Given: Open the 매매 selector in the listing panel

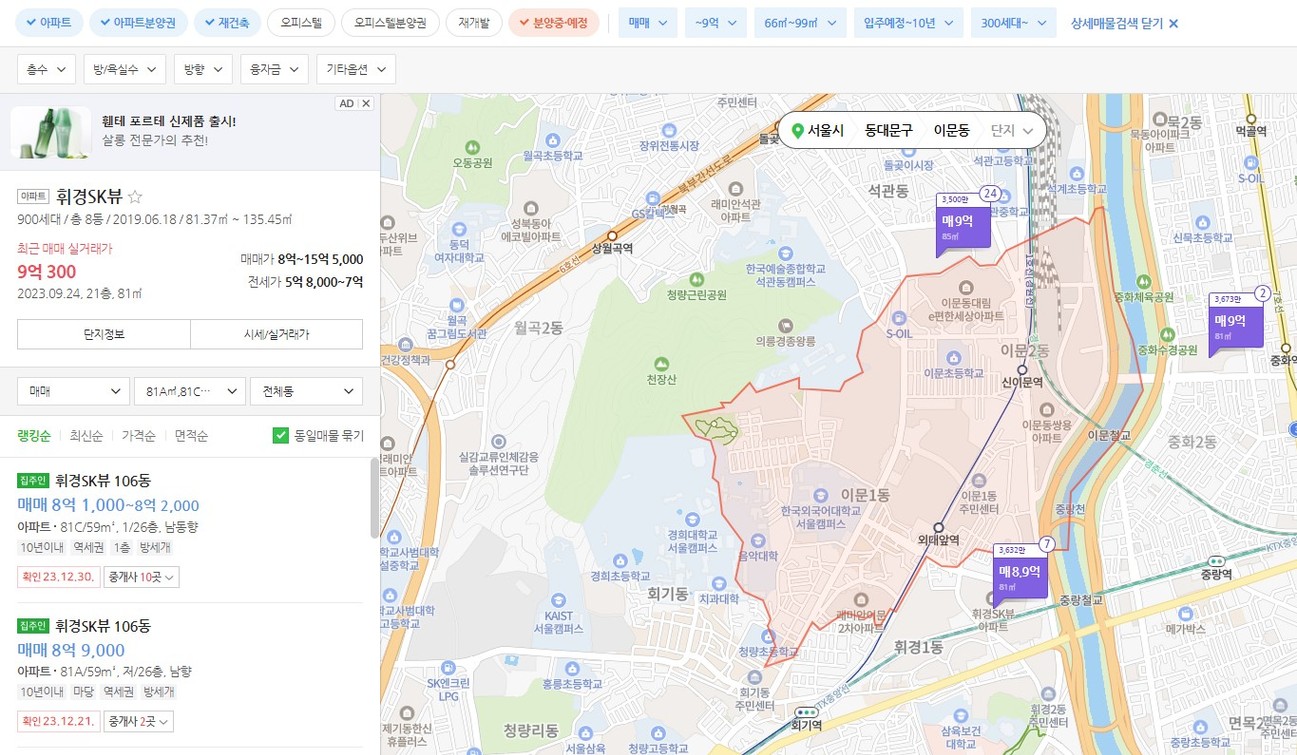Looking at the screenshot, I should pos(74,391).
